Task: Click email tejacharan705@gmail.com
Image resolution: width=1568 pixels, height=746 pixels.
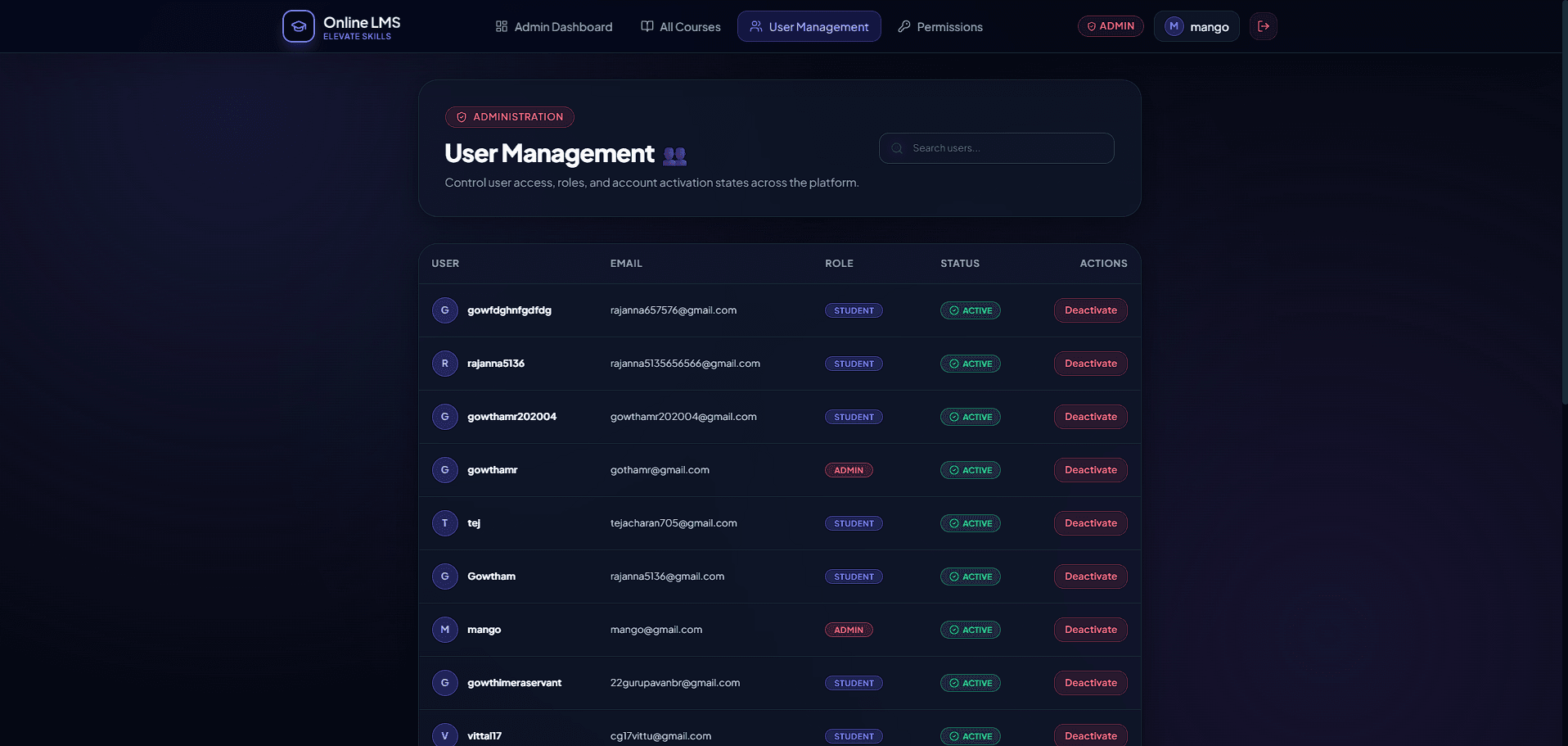Action: [674, 523]
